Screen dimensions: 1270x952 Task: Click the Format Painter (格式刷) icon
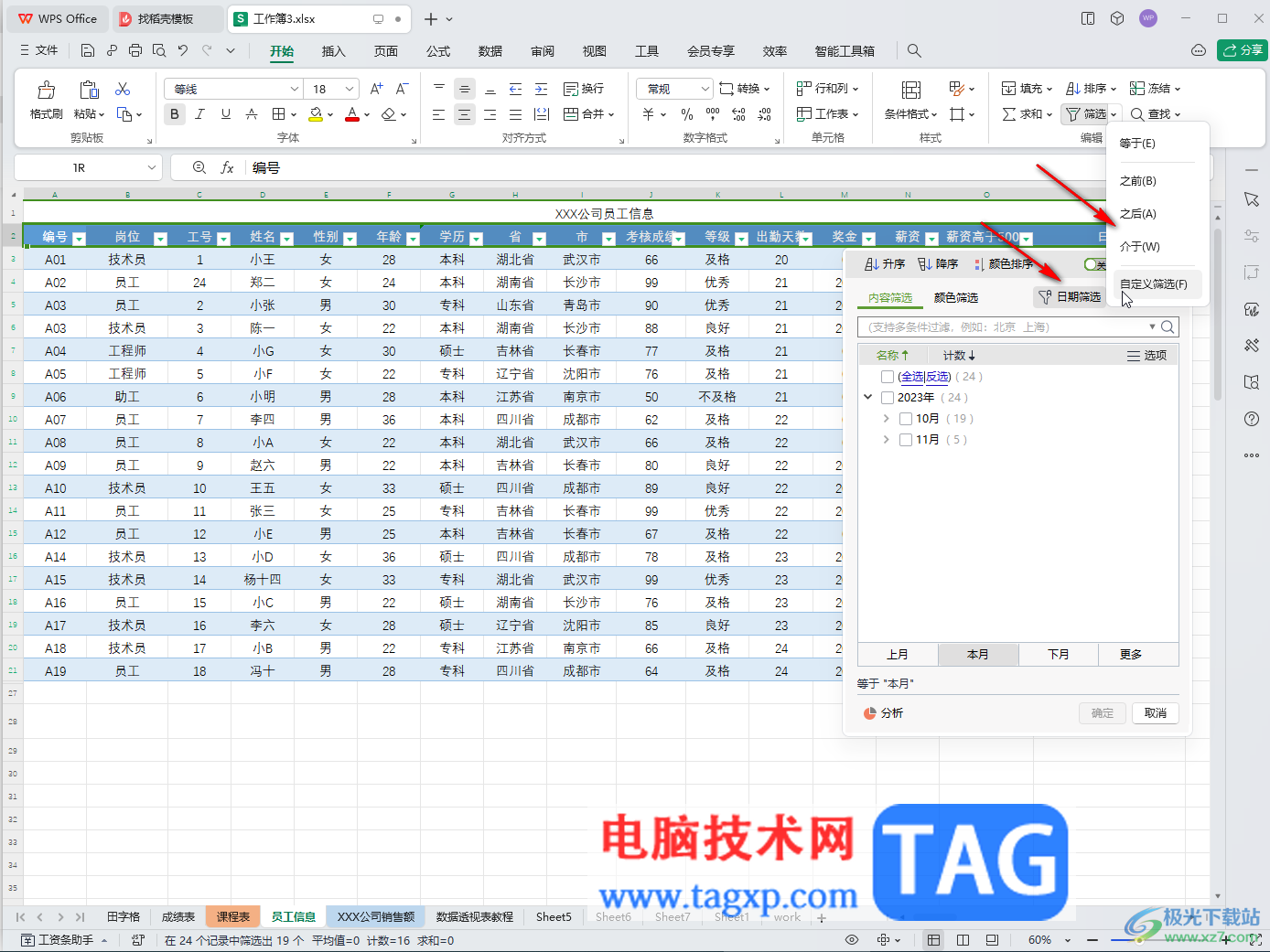[x=46, y=90]
